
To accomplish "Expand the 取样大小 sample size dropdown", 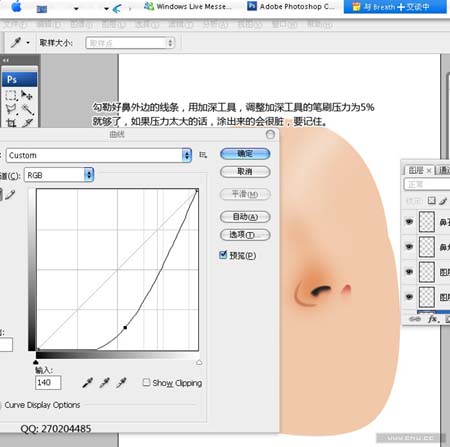I will (130, 43).
